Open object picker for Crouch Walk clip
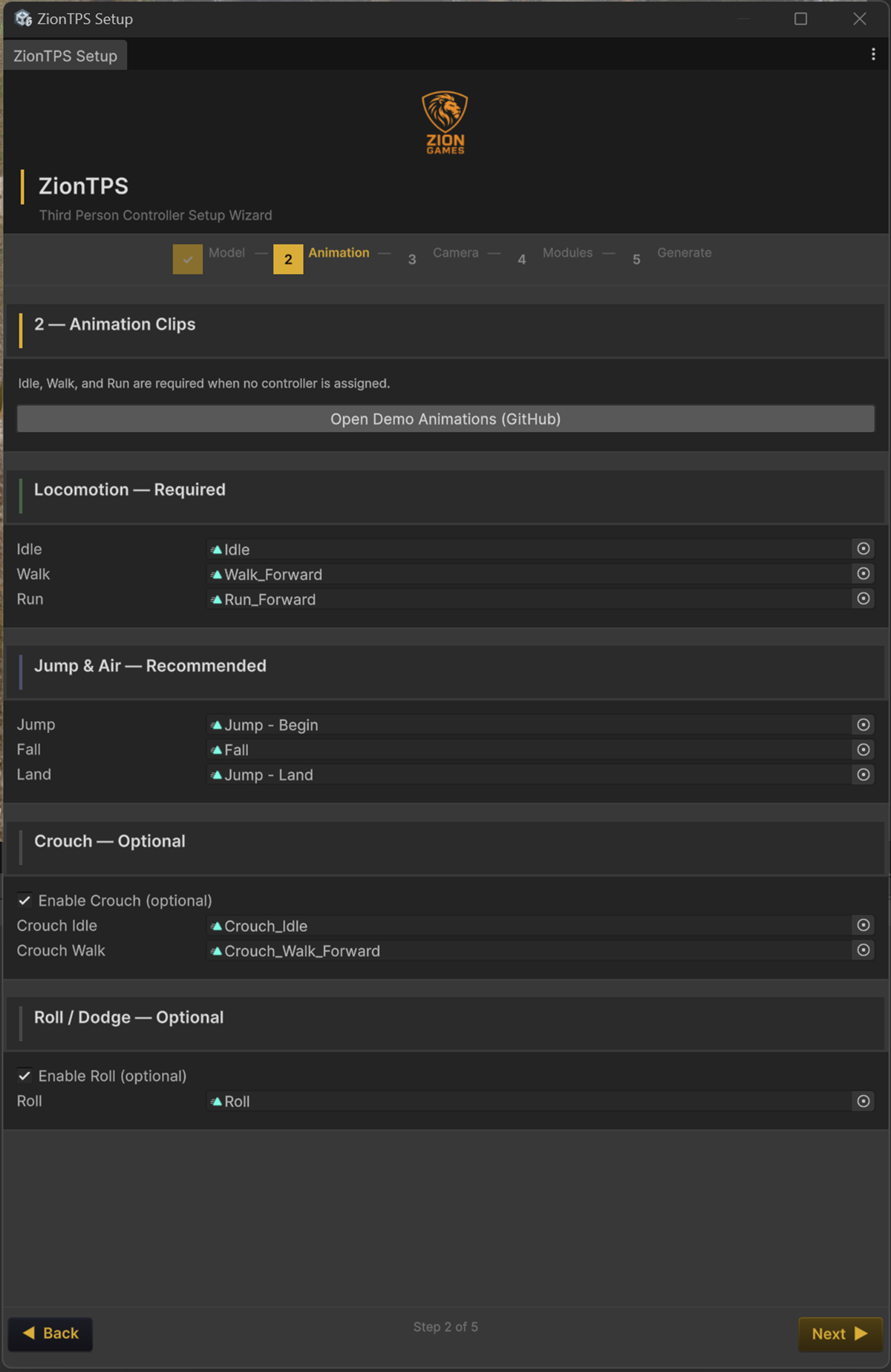The image size is (891, 1372). point(863,950)
